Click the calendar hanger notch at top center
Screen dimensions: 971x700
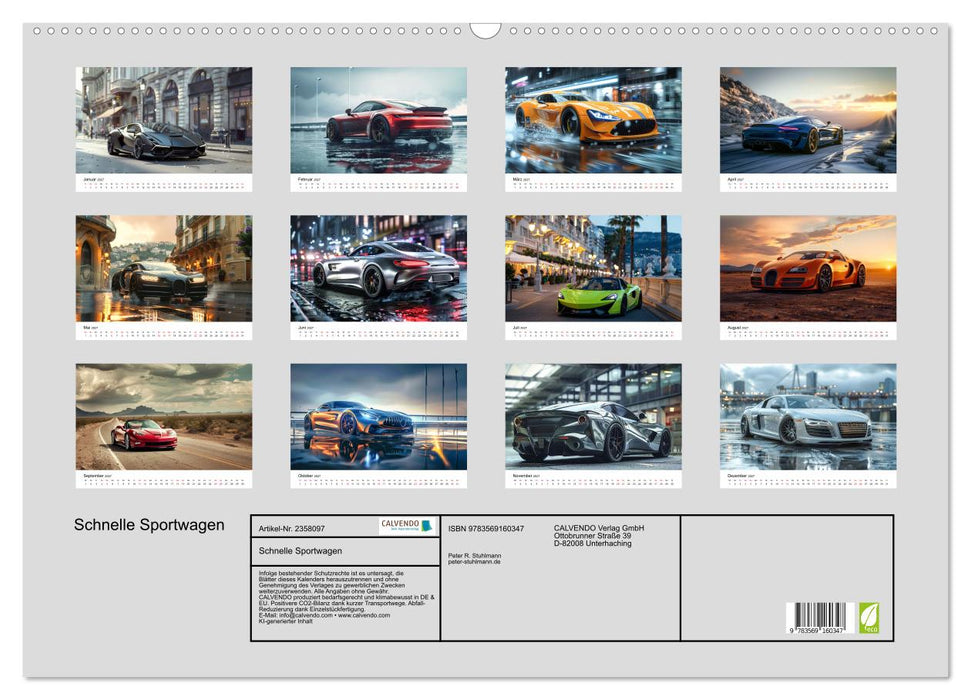[x=486, y=30]
